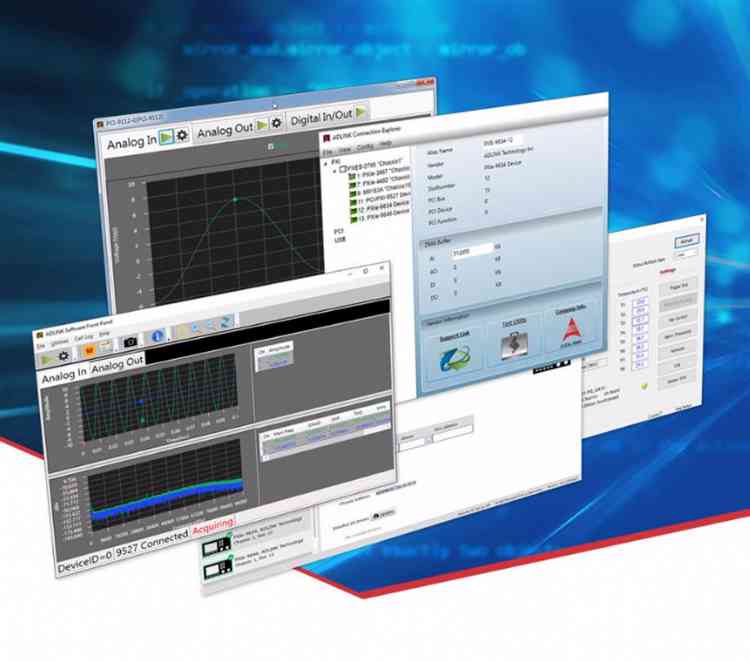Open the Company Info red logo icon
750x661 pixels.
pyautogui.click(x=571, y=331)
